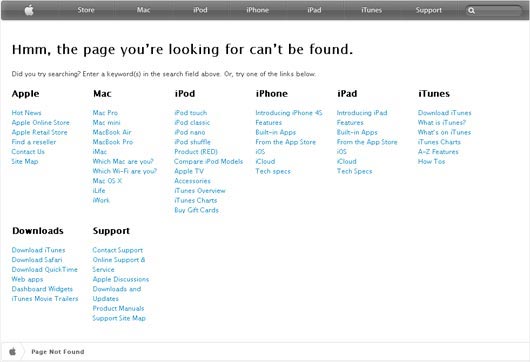Open the iTunes tab in the navigation bar
Image resolution: width=530 pixels, height=362 pixels.
[371, 10]
